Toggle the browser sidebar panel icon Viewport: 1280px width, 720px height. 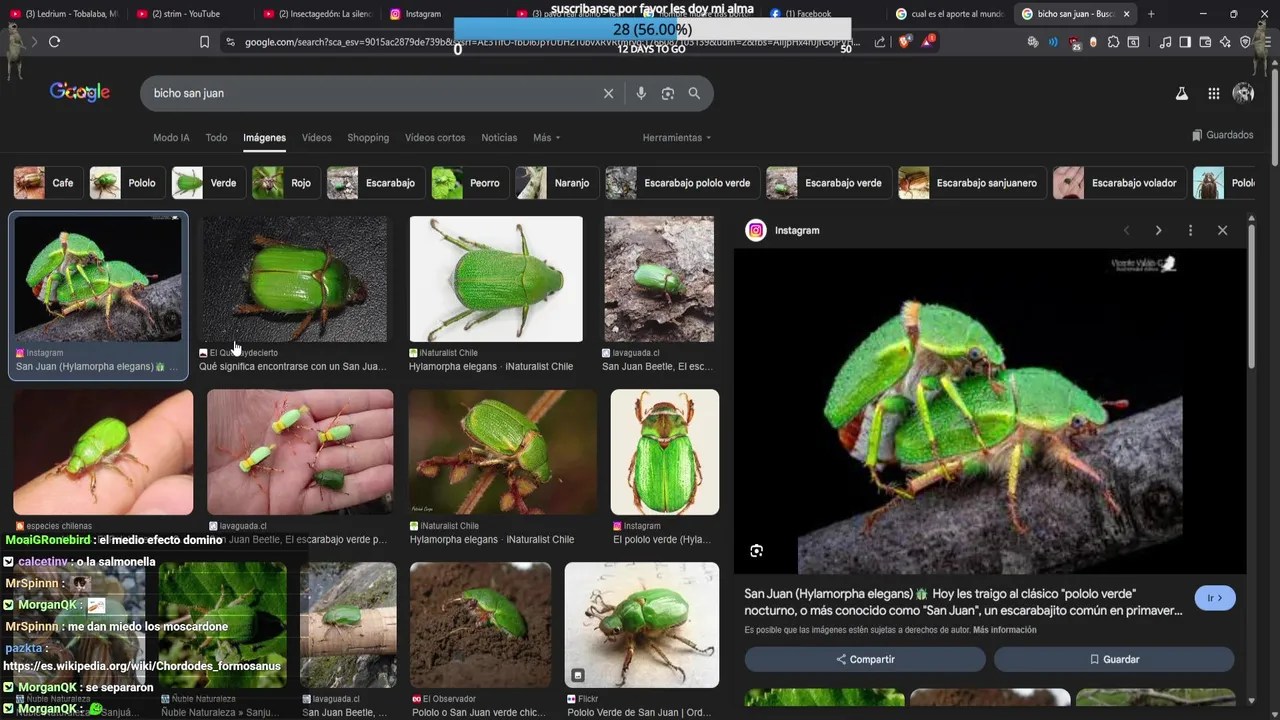(1185, 42)
